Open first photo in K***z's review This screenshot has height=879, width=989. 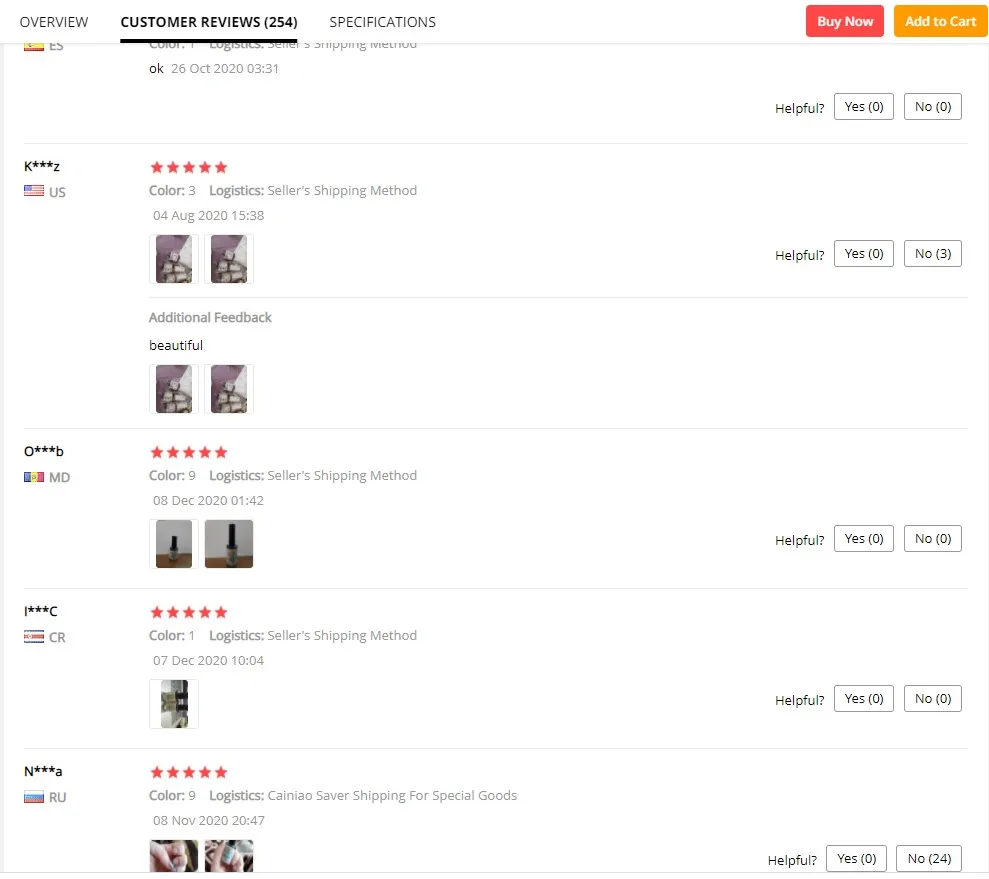click(x=174, y=259)
